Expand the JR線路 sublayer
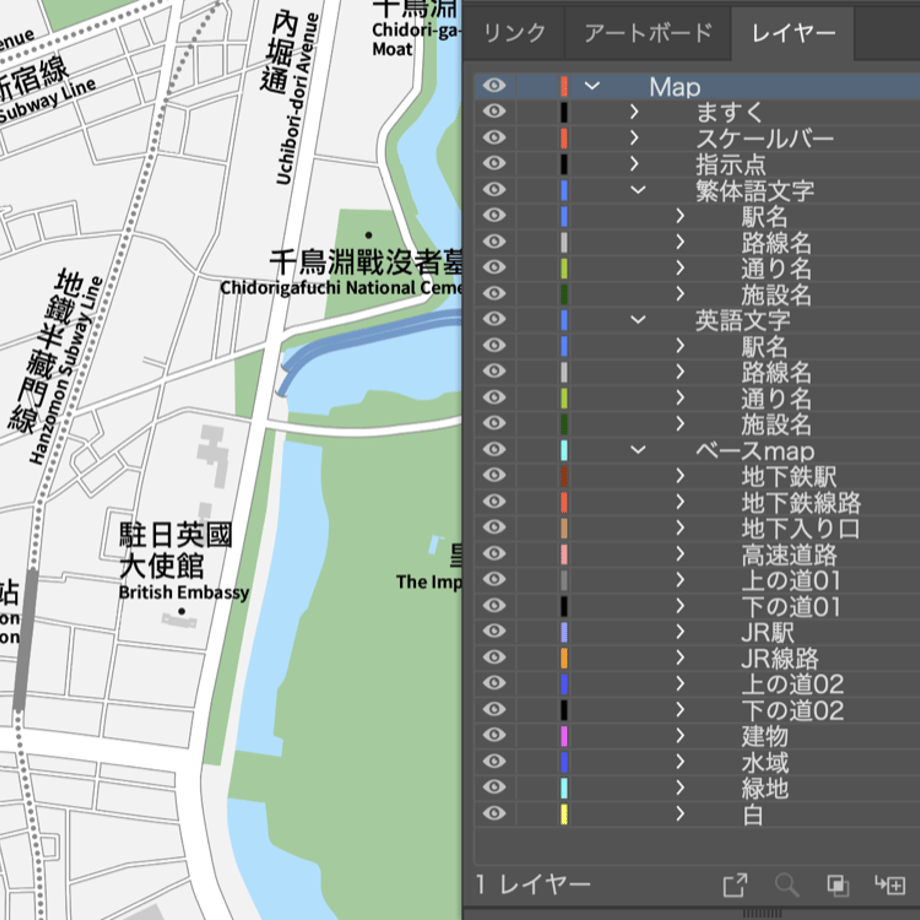The height and width of the screenshot is (920, 920). pos(680,657)
